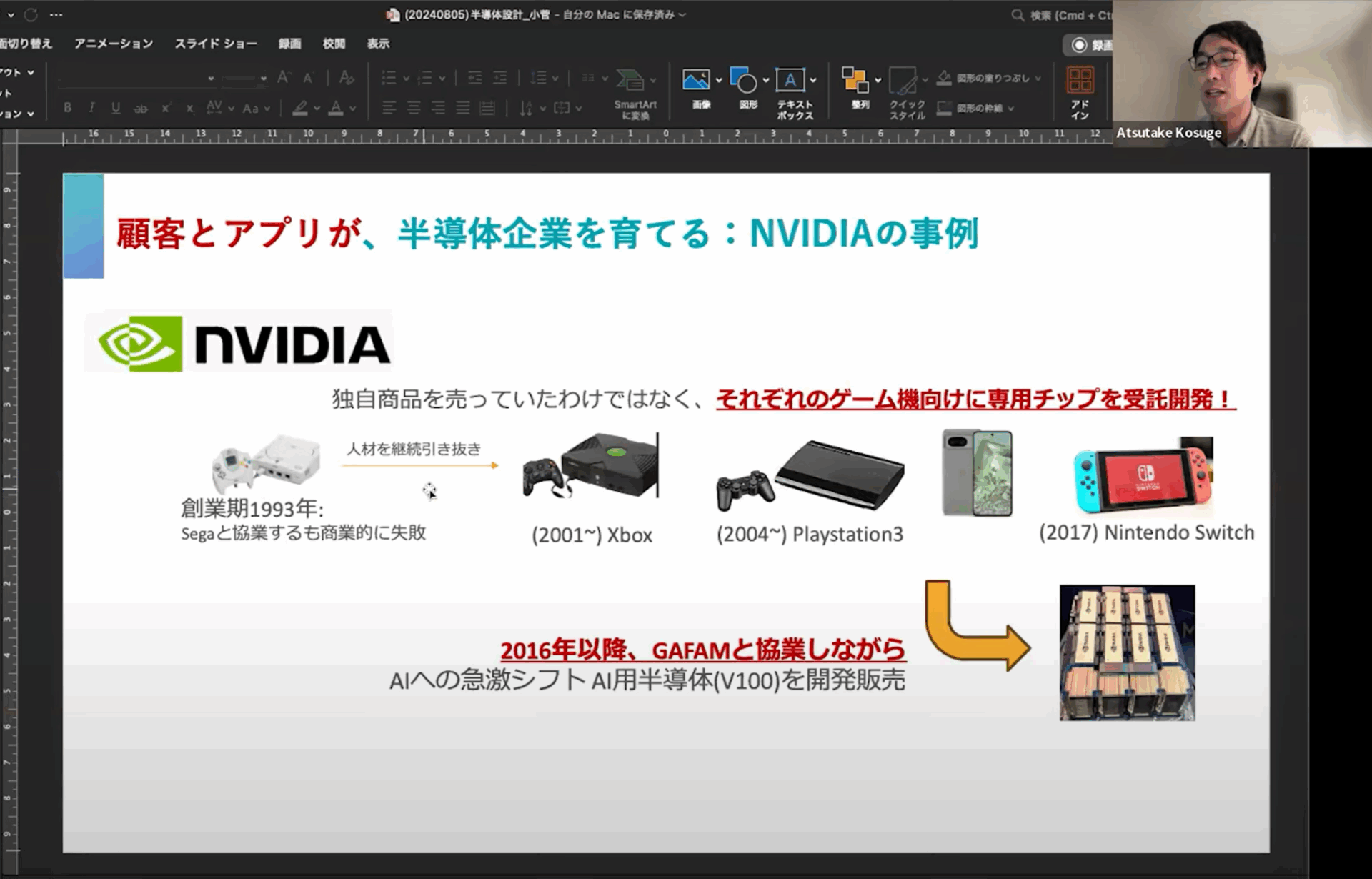Expand font name dropdown
The width and height of the screenshot is (1372, 879).
[x=210, y=78]
